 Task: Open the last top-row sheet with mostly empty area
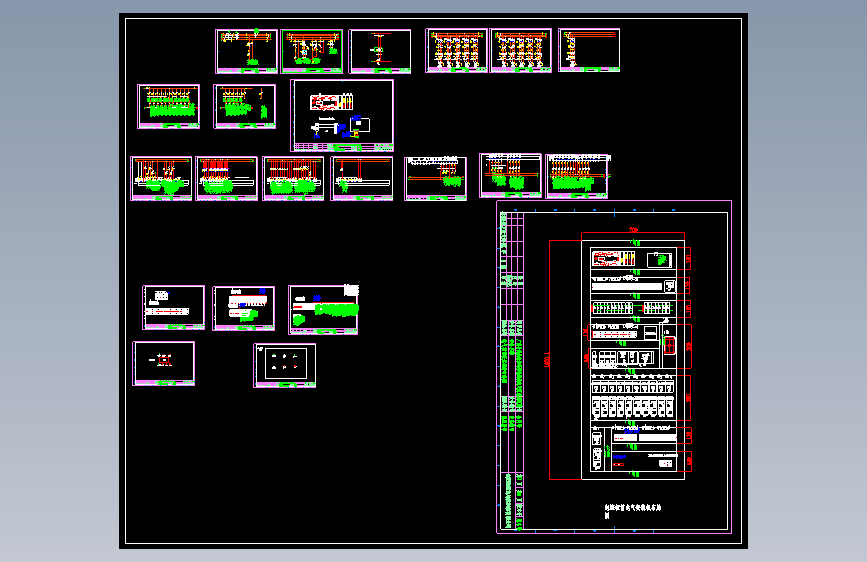[589, 50]
